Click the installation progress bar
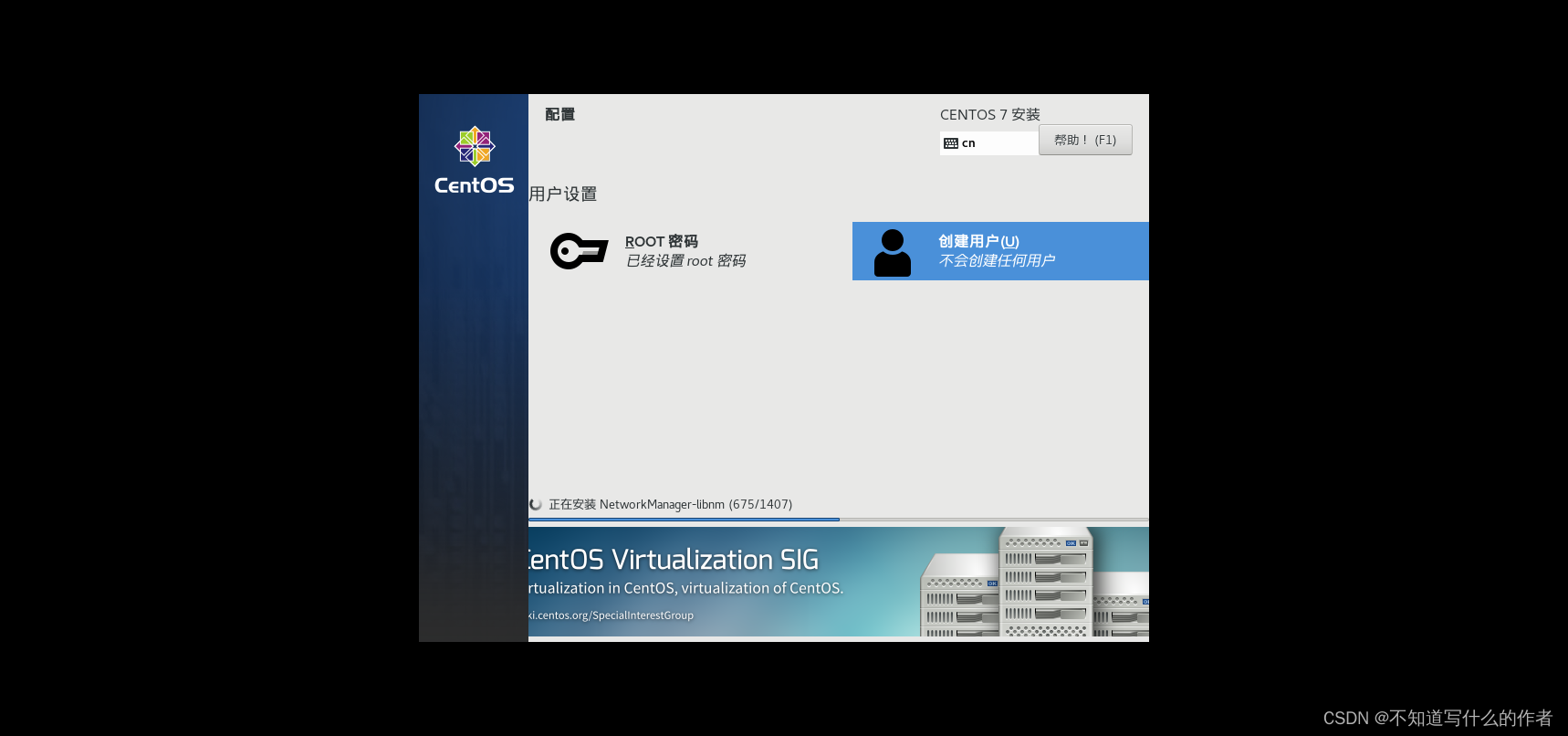 pos(838,520)
